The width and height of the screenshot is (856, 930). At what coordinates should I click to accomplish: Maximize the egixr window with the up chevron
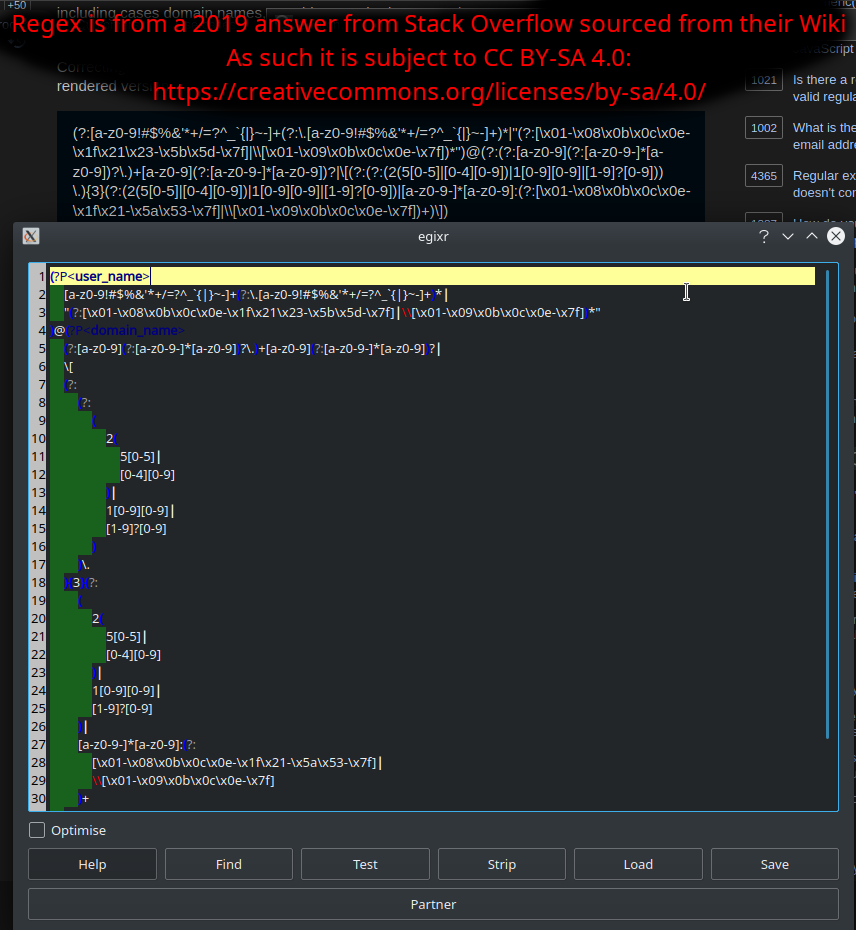pyautogui.click(x=812, y=236)
